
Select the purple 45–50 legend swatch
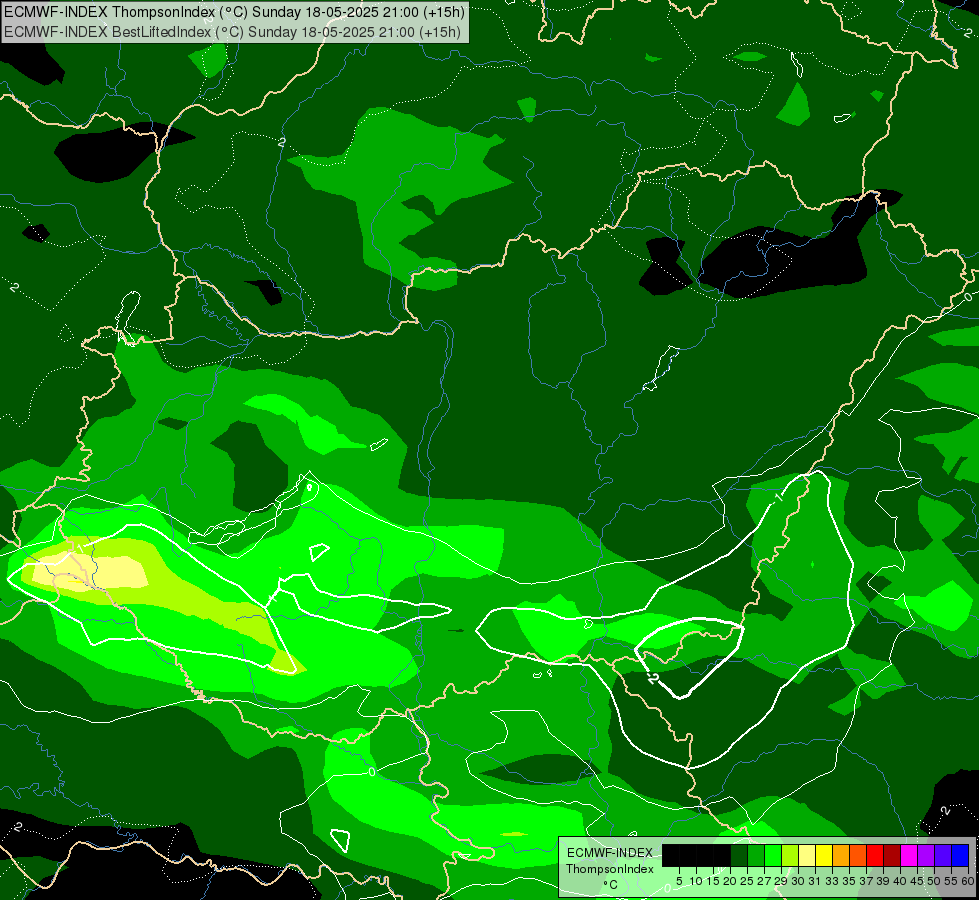tap(926, 855)
